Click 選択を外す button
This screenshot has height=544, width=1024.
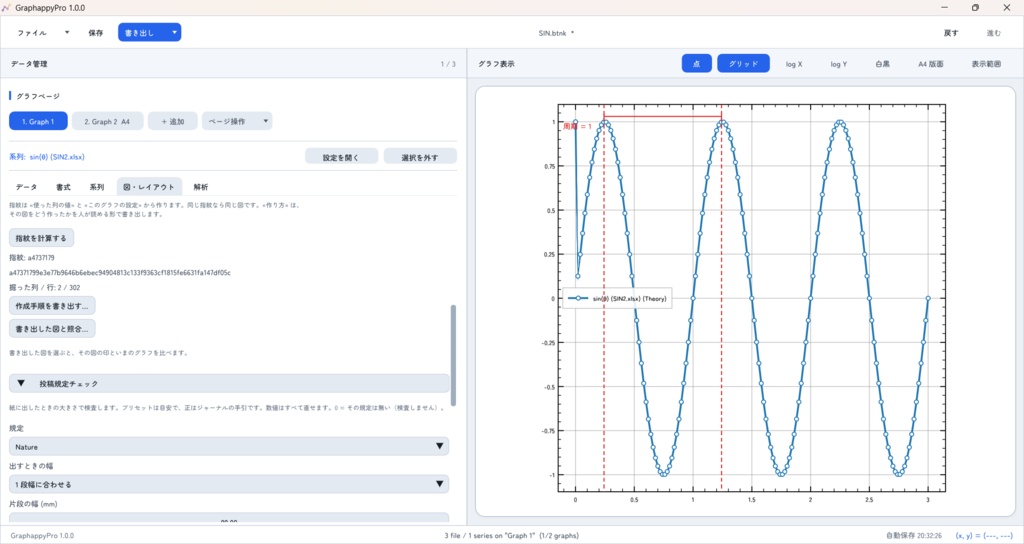420,157
